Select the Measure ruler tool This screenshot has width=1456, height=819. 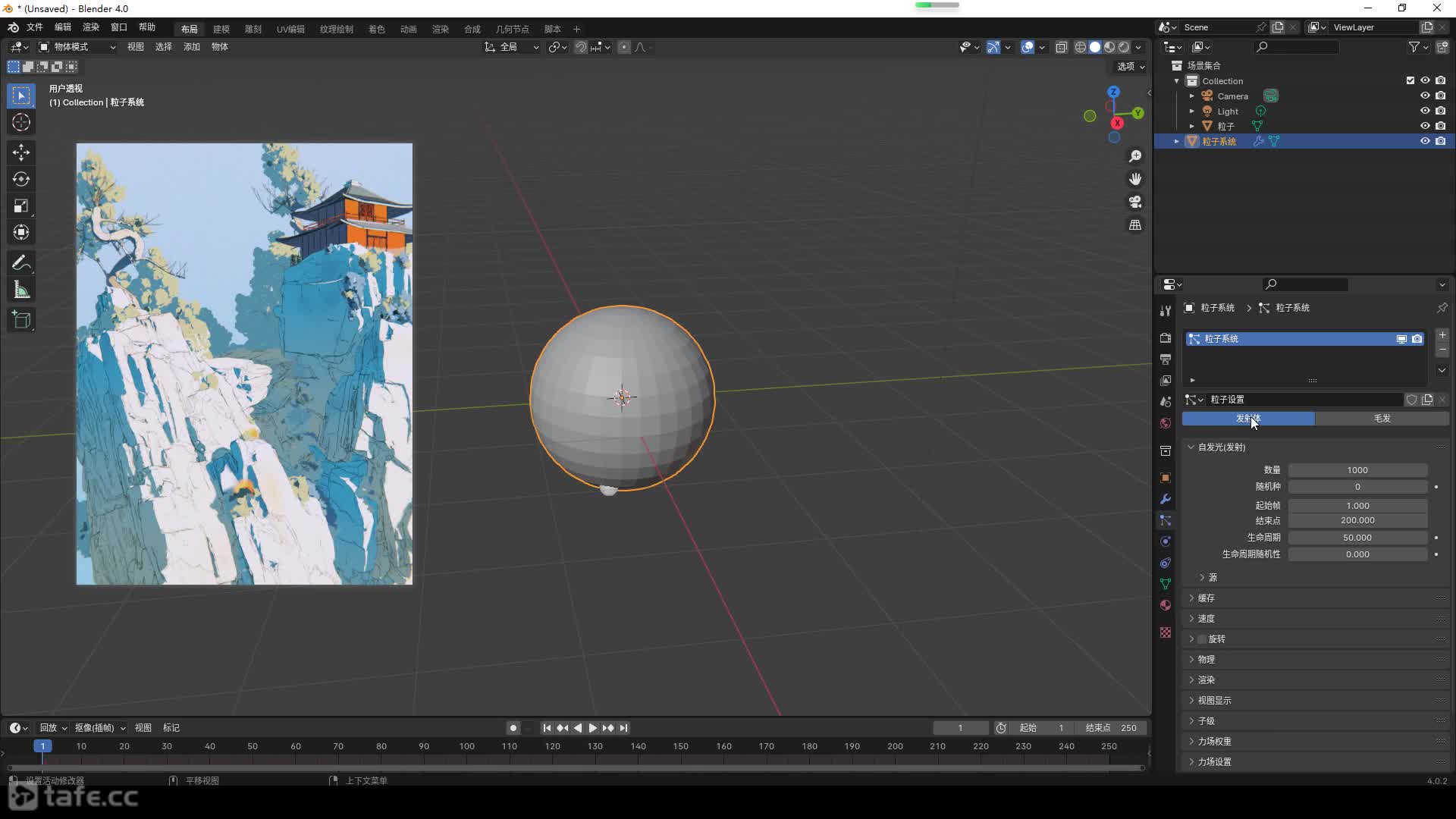click(21, 290)
